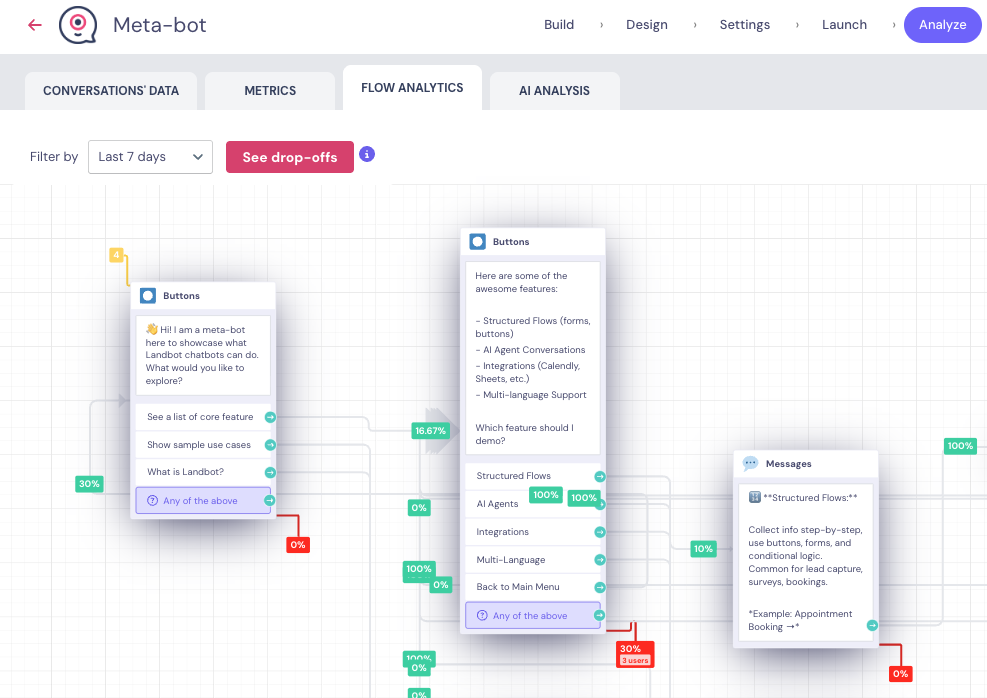Click the red back arrow
Viewport: 987px width, 698px height.
coord(35,25)
